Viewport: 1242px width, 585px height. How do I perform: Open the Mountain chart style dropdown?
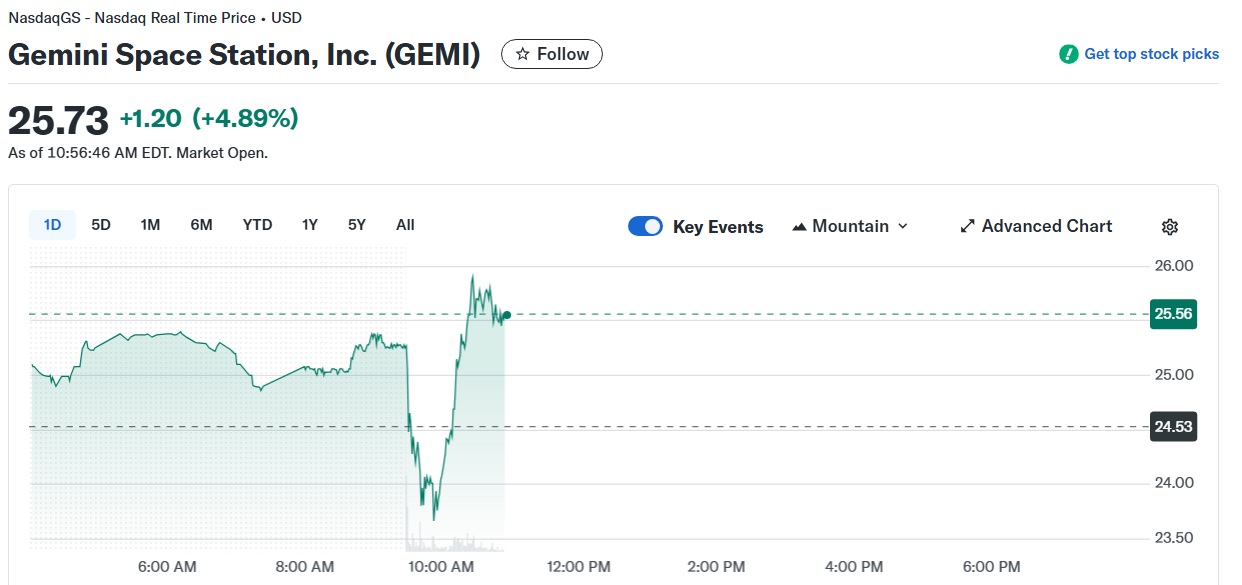coord(850,226)
